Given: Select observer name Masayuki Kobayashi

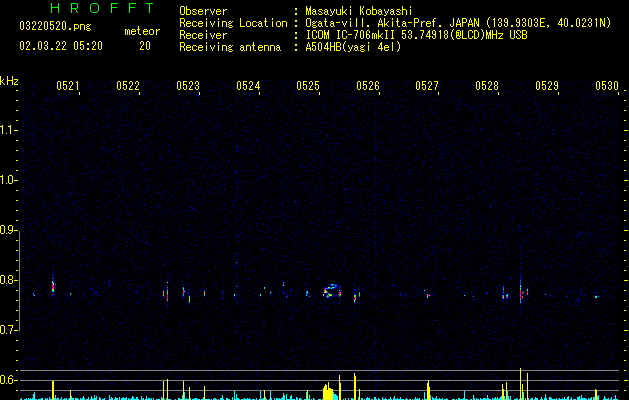Looking at the screenshot, I should tap(359, 11).
